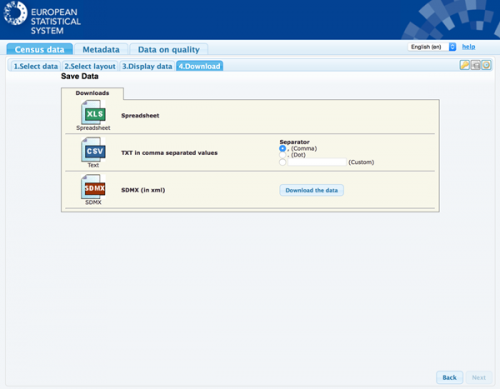Screen dimensions: 500x389
Task: Open the help link
Action: point(468,47)
